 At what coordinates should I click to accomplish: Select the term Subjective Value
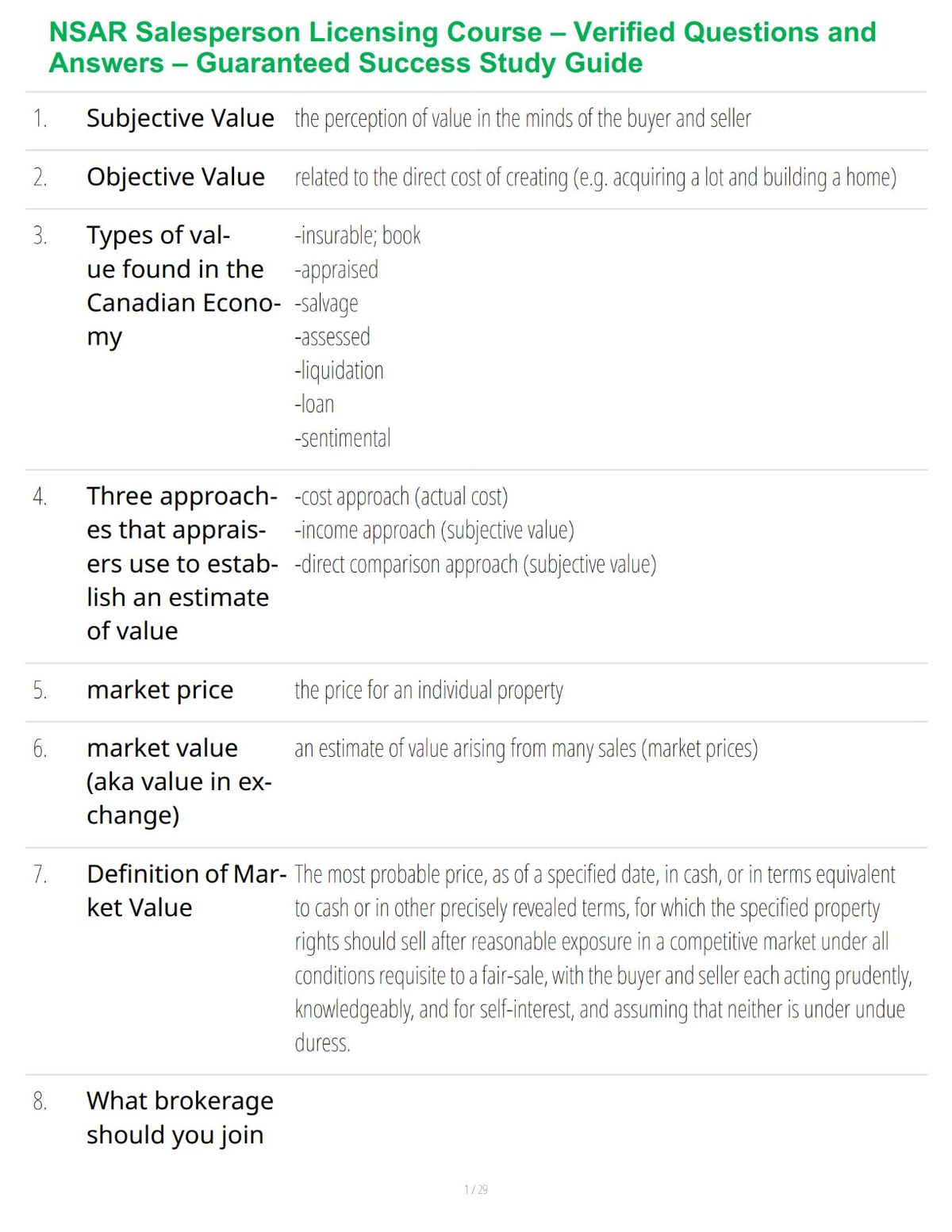(x=180, y=118)
